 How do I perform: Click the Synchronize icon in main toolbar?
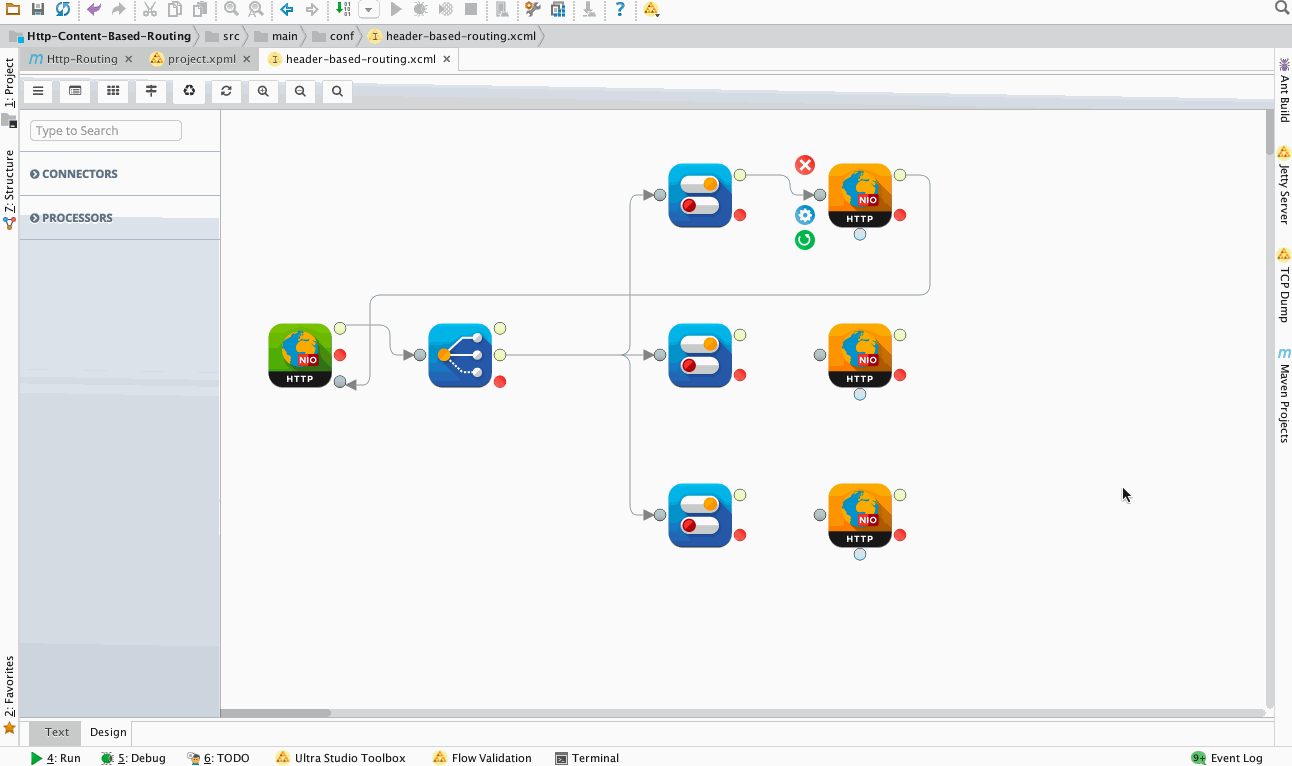pos(63,9)
